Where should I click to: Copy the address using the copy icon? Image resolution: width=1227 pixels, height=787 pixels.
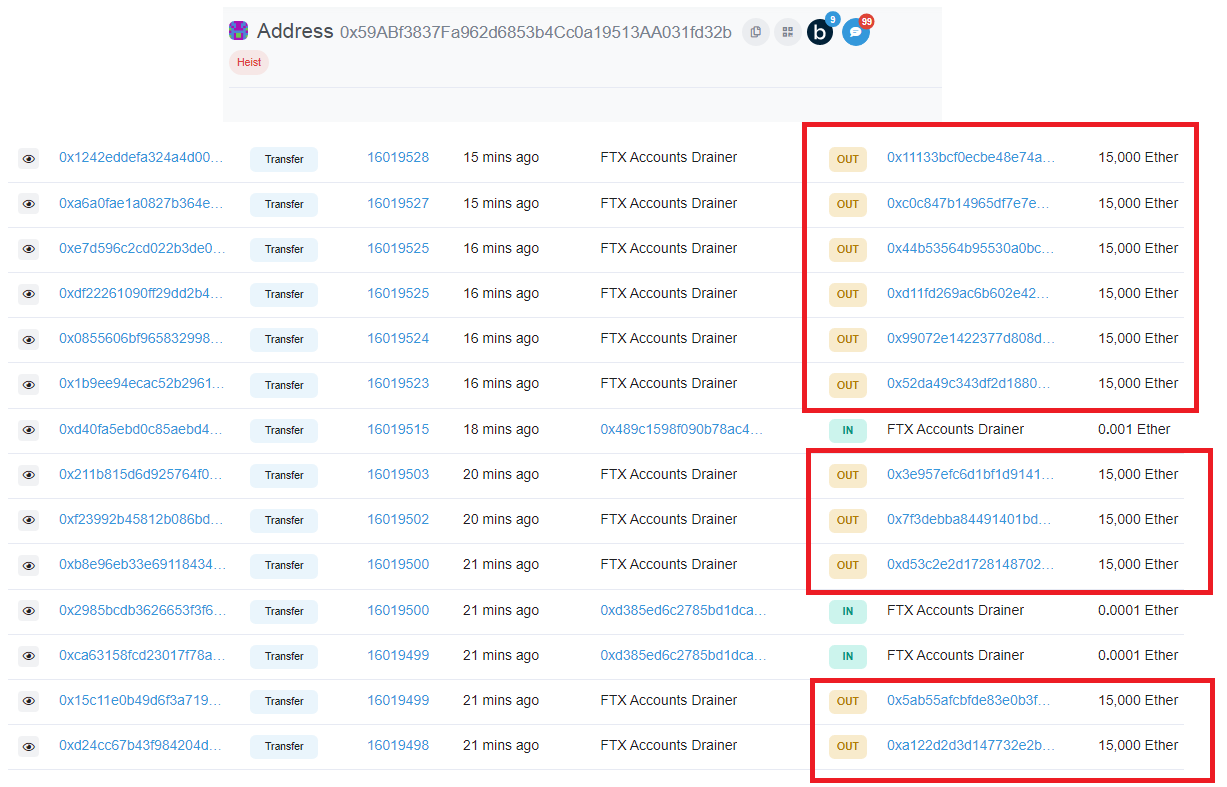coord(756,32)
